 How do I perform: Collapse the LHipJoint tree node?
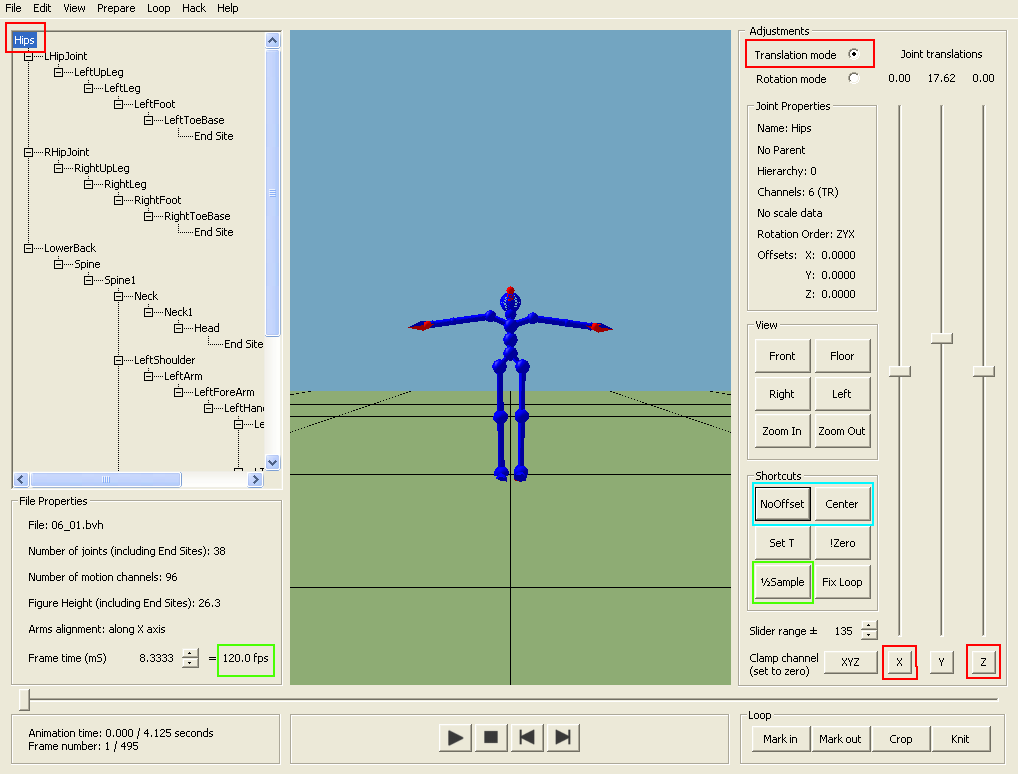click(29, 56)
